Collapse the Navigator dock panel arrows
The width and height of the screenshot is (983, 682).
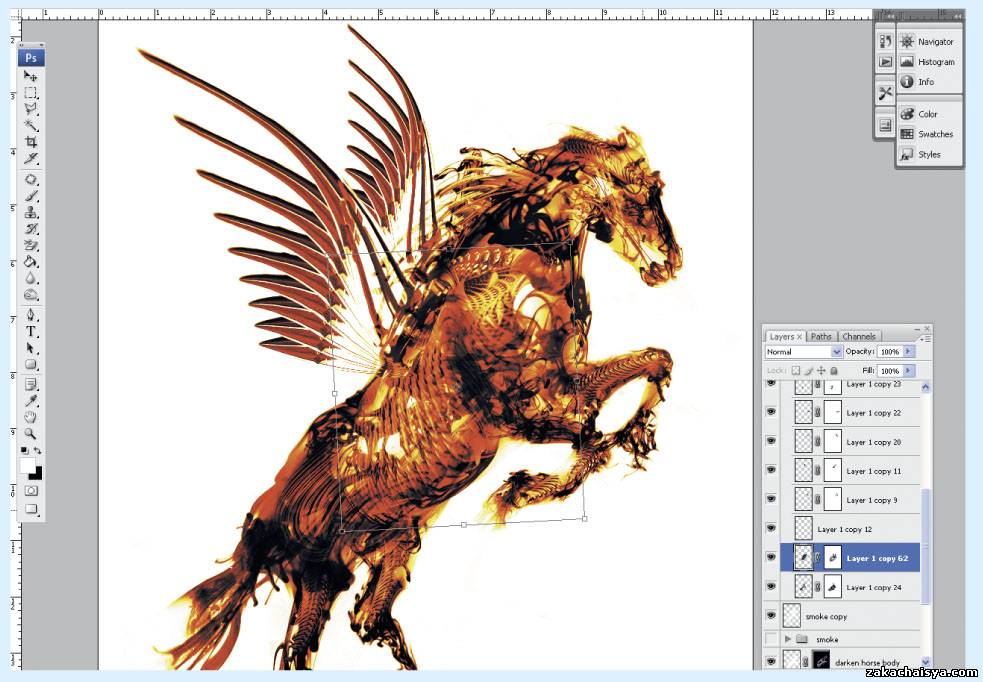click(957, 15)
